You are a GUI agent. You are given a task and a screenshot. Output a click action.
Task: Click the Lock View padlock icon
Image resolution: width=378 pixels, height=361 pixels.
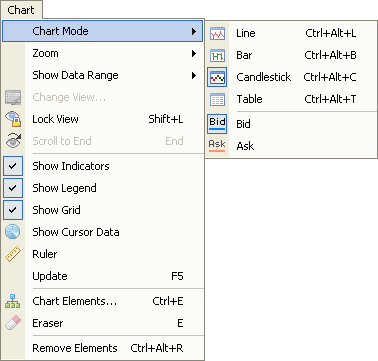(13, 119)
